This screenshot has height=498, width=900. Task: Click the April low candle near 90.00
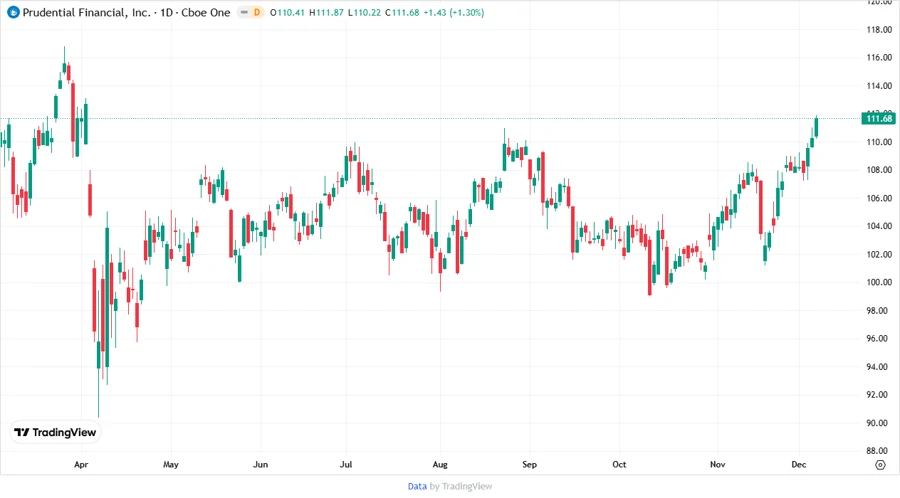click(x=98, y=355)
